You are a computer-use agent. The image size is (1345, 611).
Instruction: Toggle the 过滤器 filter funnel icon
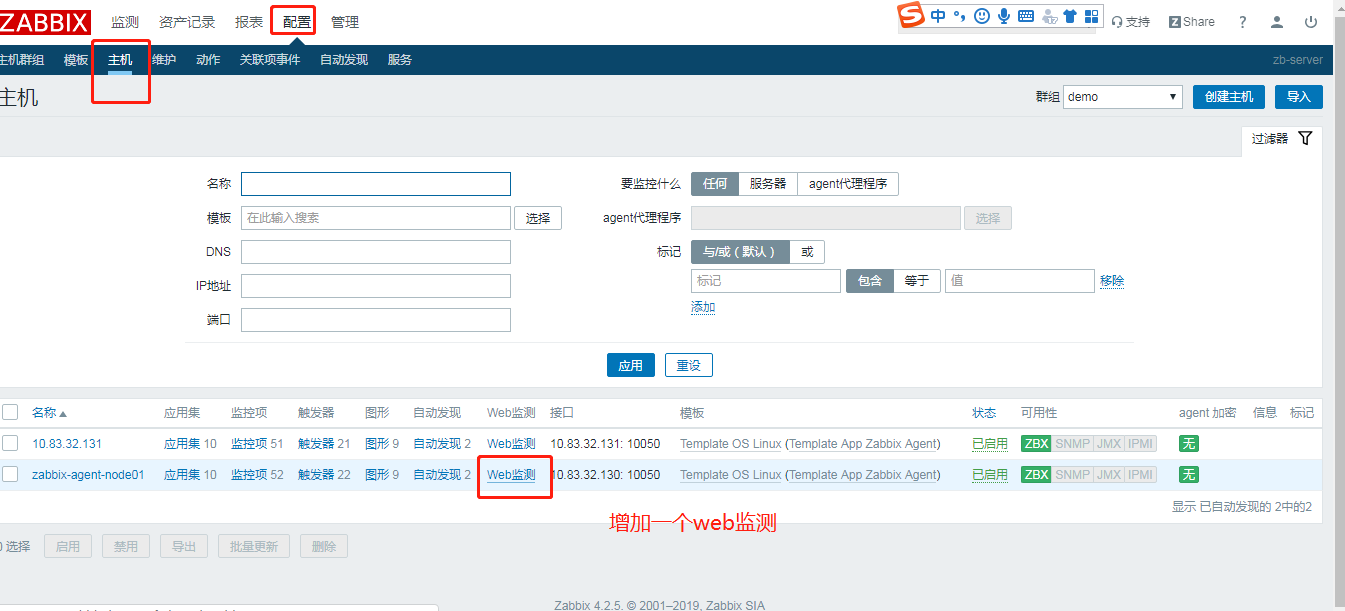point(1305,138)
